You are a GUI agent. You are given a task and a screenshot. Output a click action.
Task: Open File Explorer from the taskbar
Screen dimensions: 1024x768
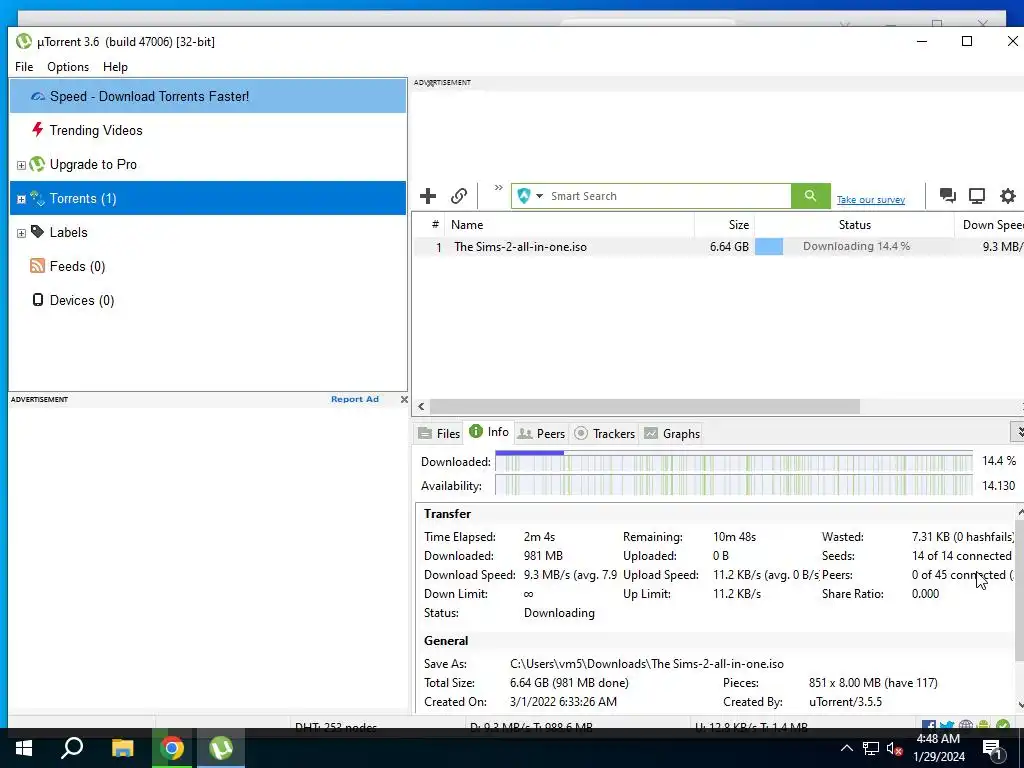pyautogui.click(x=122, y=748)
